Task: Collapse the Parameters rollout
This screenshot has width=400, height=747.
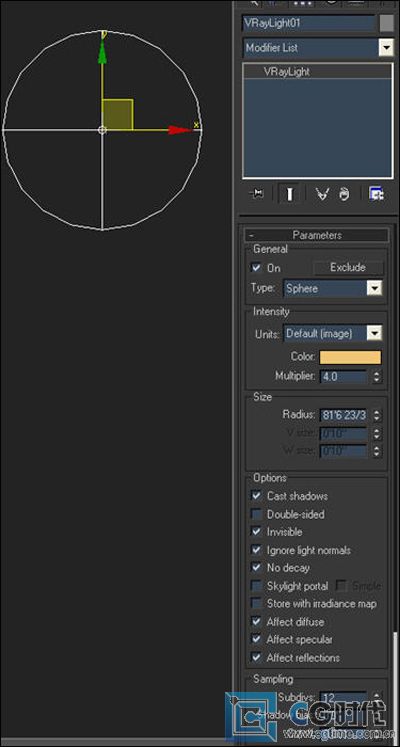Action: point(317,235)
